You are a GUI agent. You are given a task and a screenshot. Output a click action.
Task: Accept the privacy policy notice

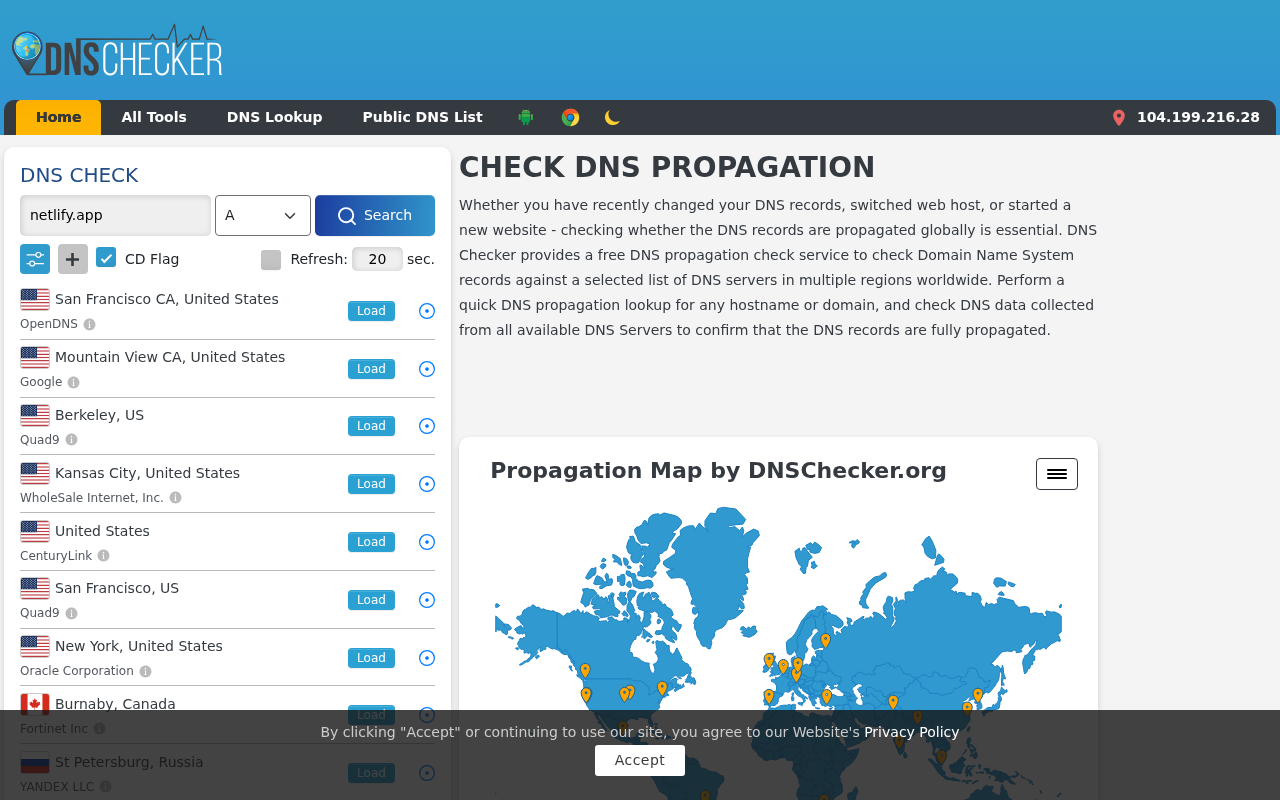click(x=640, y=760)
